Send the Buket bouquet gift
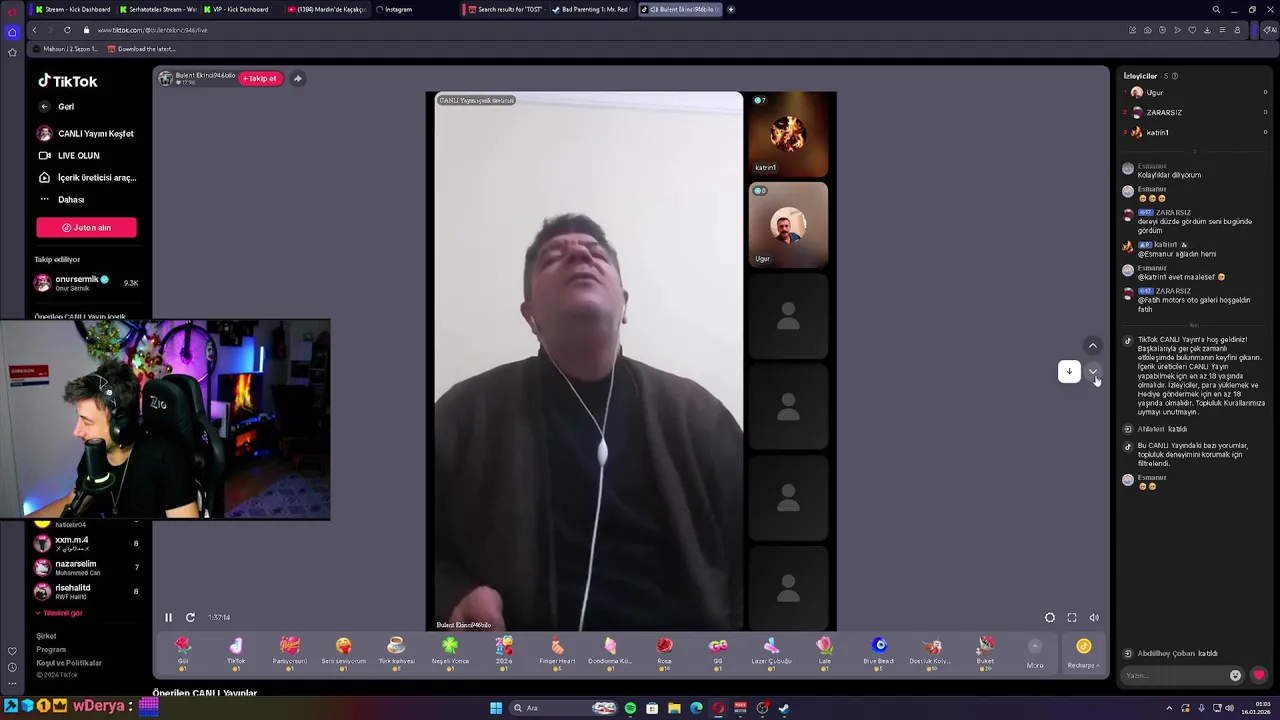The height and width of the screenshot is (720, 1280). coord(985,652)
